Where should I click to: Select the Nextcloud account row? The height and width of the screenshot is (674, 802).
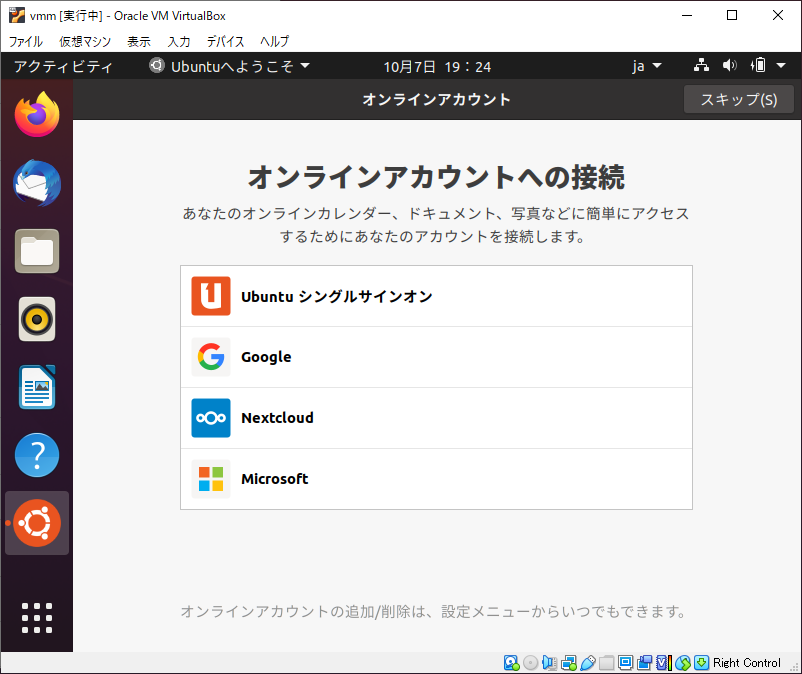(x=436, y=418)
